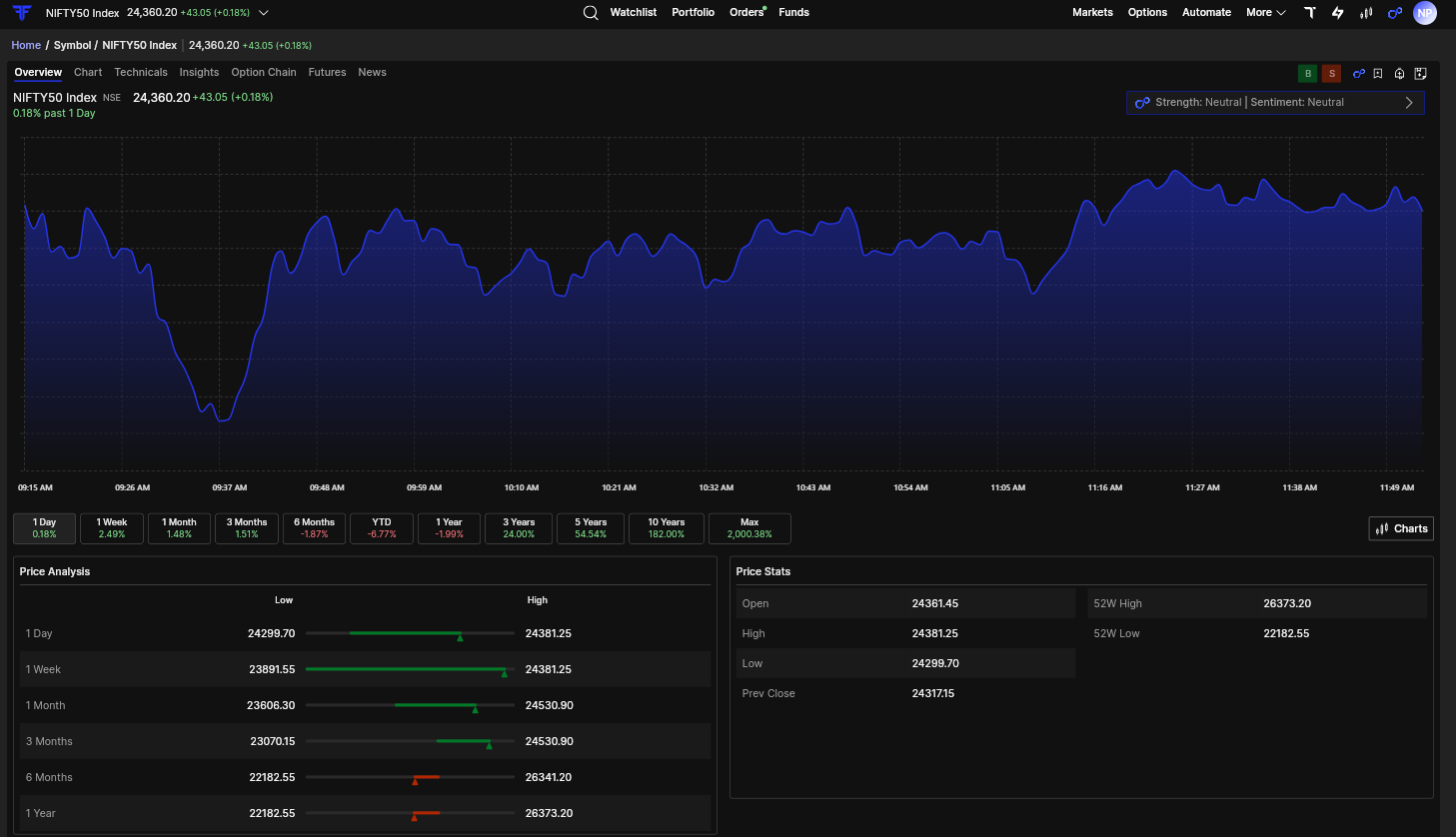Image resolution: width=1456 pixels, height=837 pixels.
Task: Expand the More menu in header
Action: [1265, 13]
